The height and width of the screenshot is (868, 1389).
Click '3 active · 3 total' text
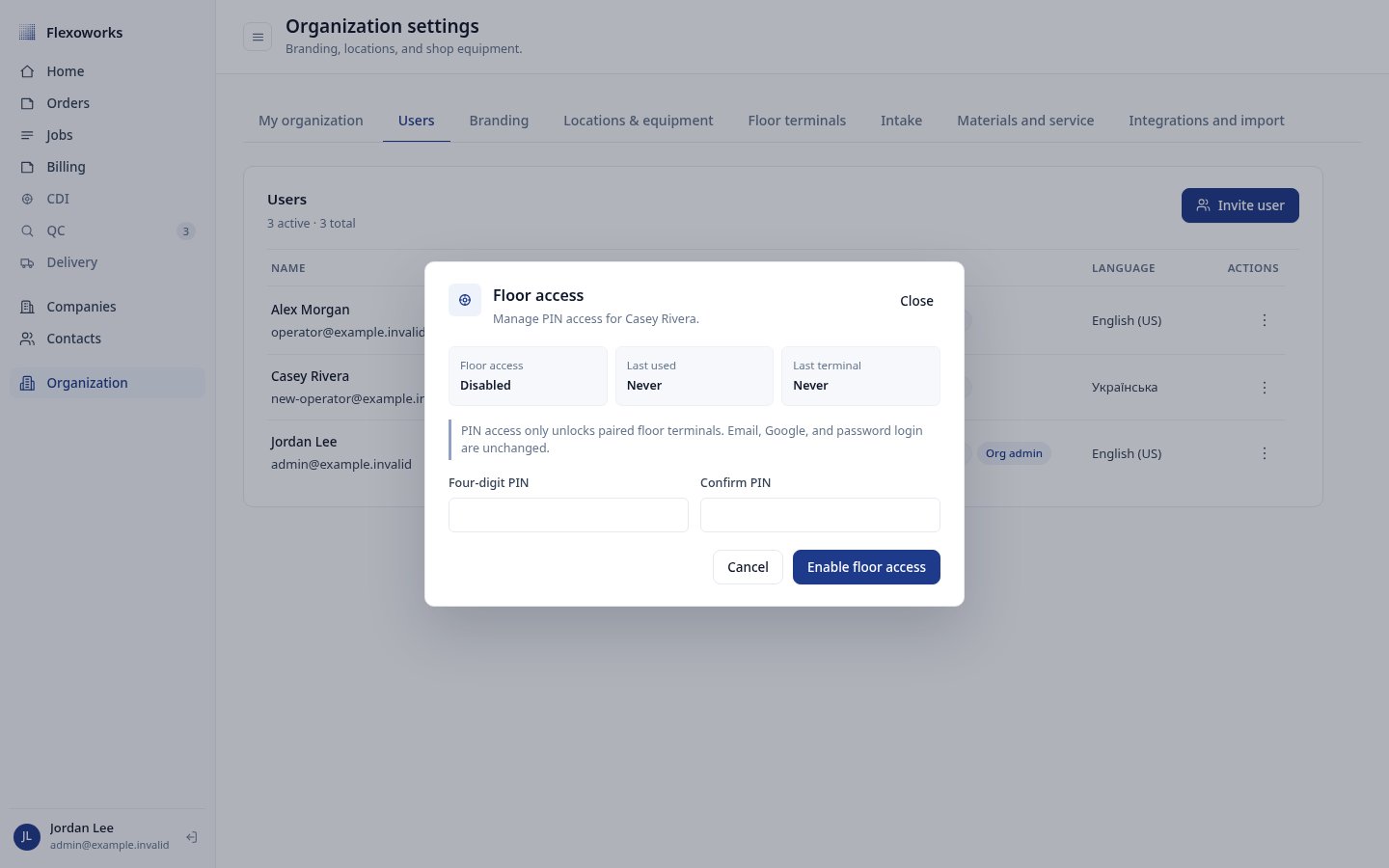click(x=312, y=223)
